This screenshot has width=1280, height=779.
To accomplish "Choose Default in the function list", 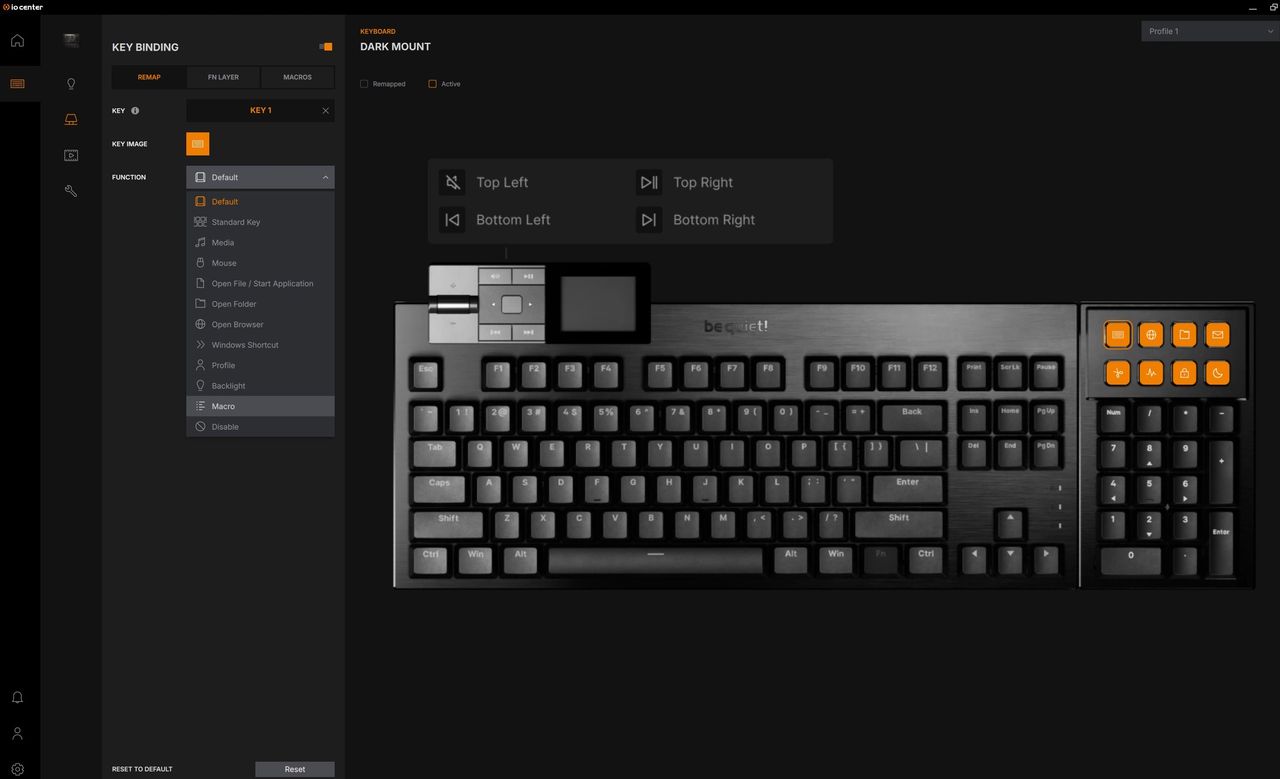I will point(260,202).
